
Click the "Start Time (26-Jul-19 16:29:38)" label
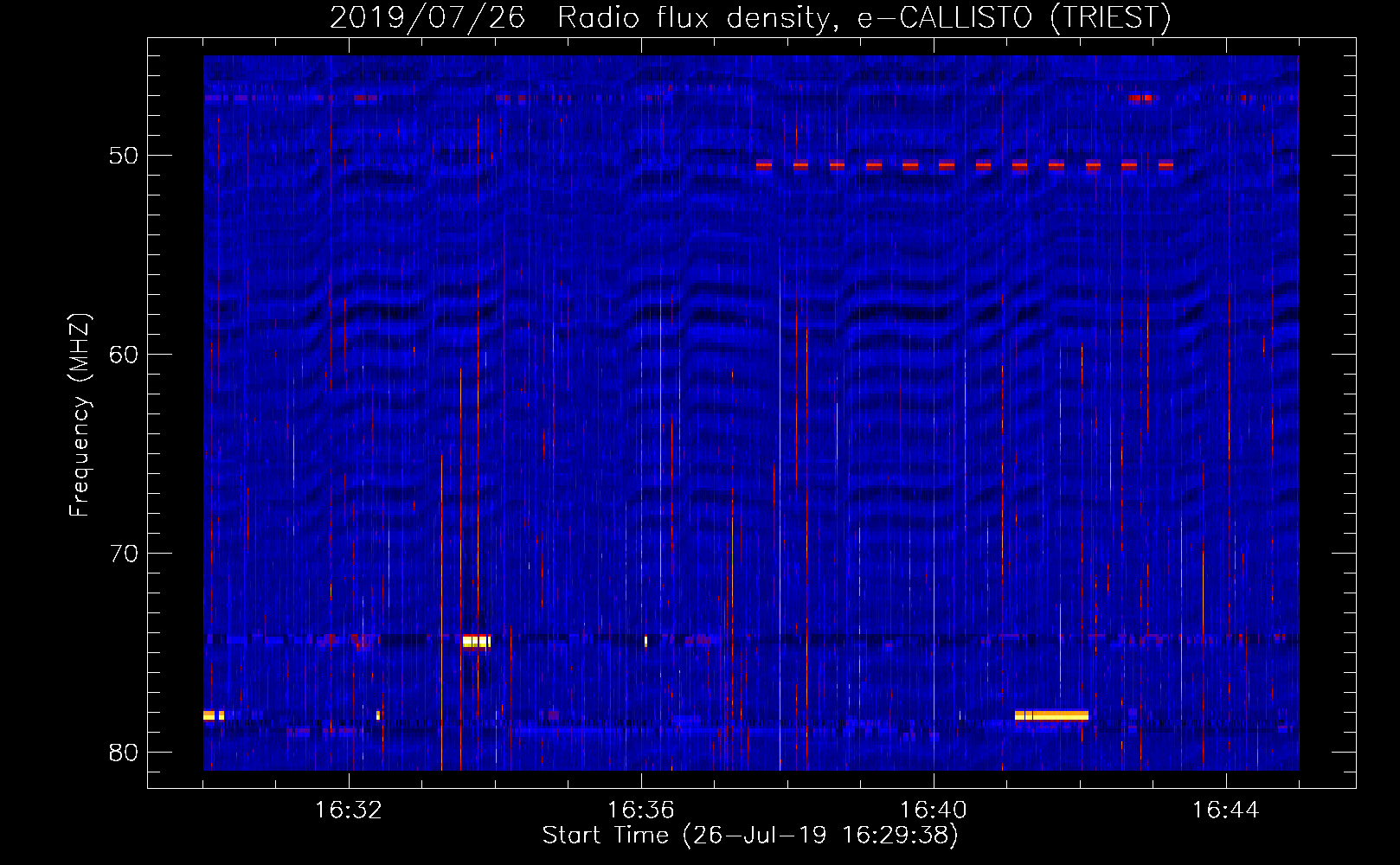750,836
